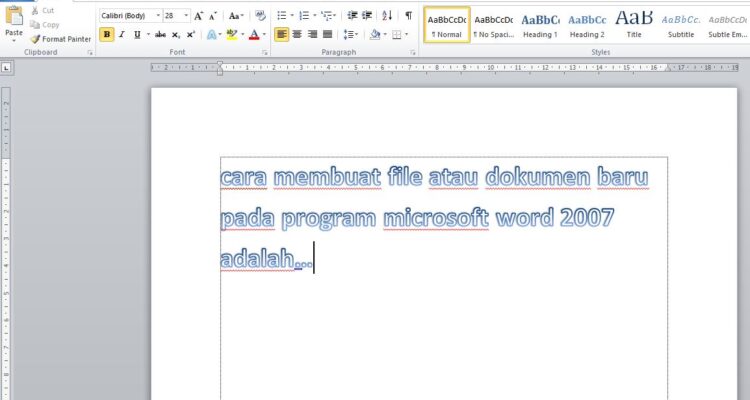Screen dimensions: 750x400
Task: Expand the bullet library dropdown arrow
Action: click(x=292, y=16)
